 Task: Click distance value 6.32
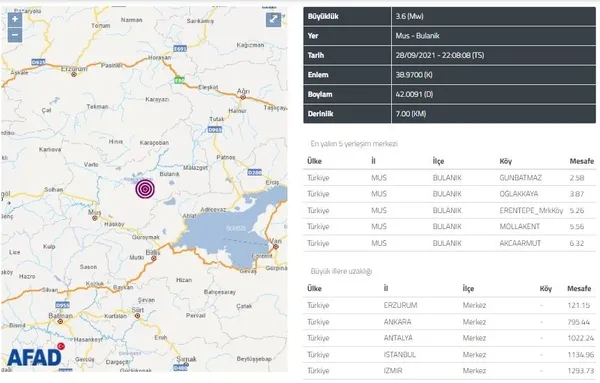pos(577,243)
